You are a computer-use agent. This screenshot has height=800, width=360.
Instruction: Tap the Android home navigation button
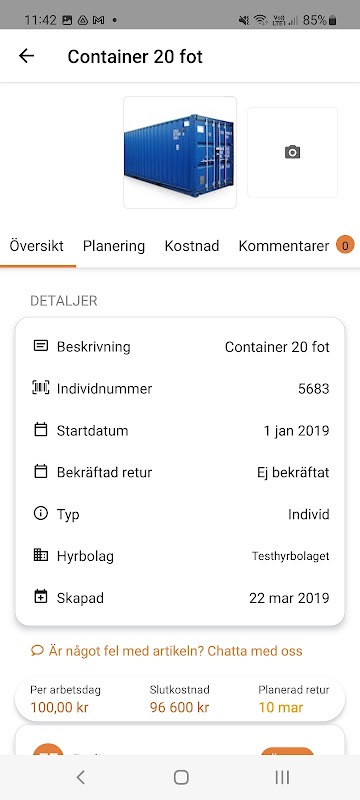181,777
